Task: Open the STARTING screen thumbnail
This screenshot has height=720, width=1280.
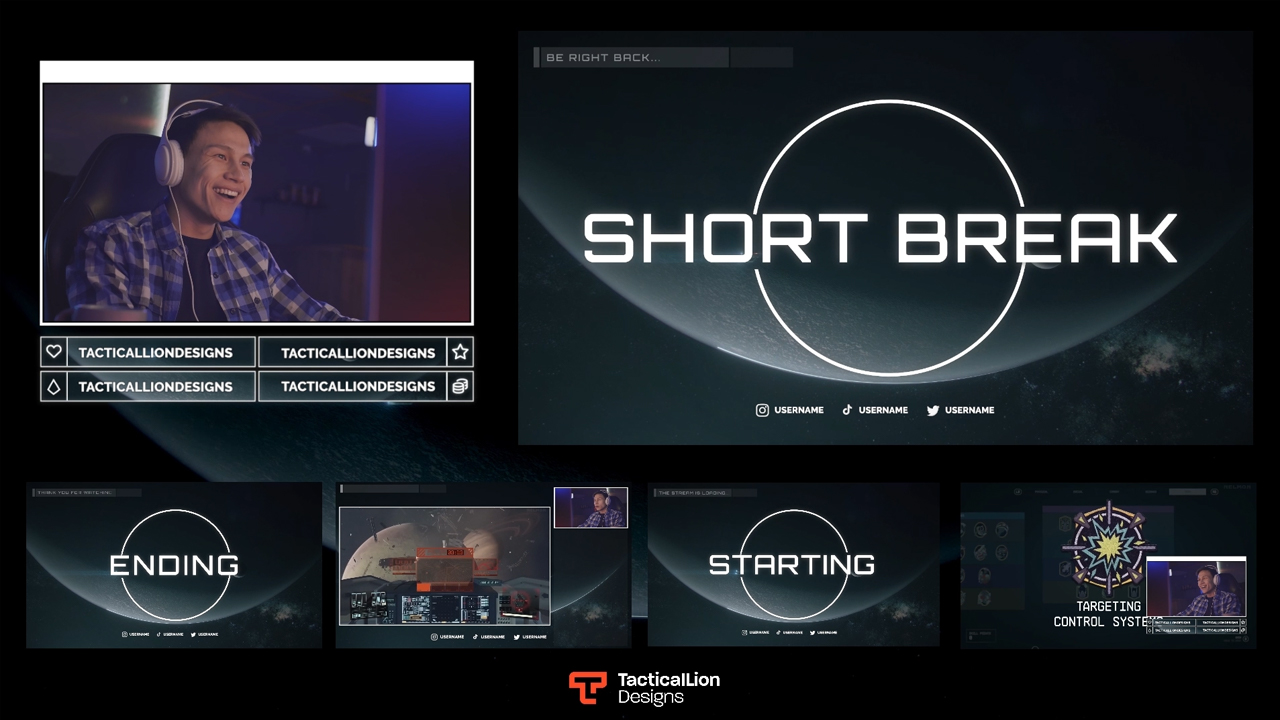Action: (794, 565)
